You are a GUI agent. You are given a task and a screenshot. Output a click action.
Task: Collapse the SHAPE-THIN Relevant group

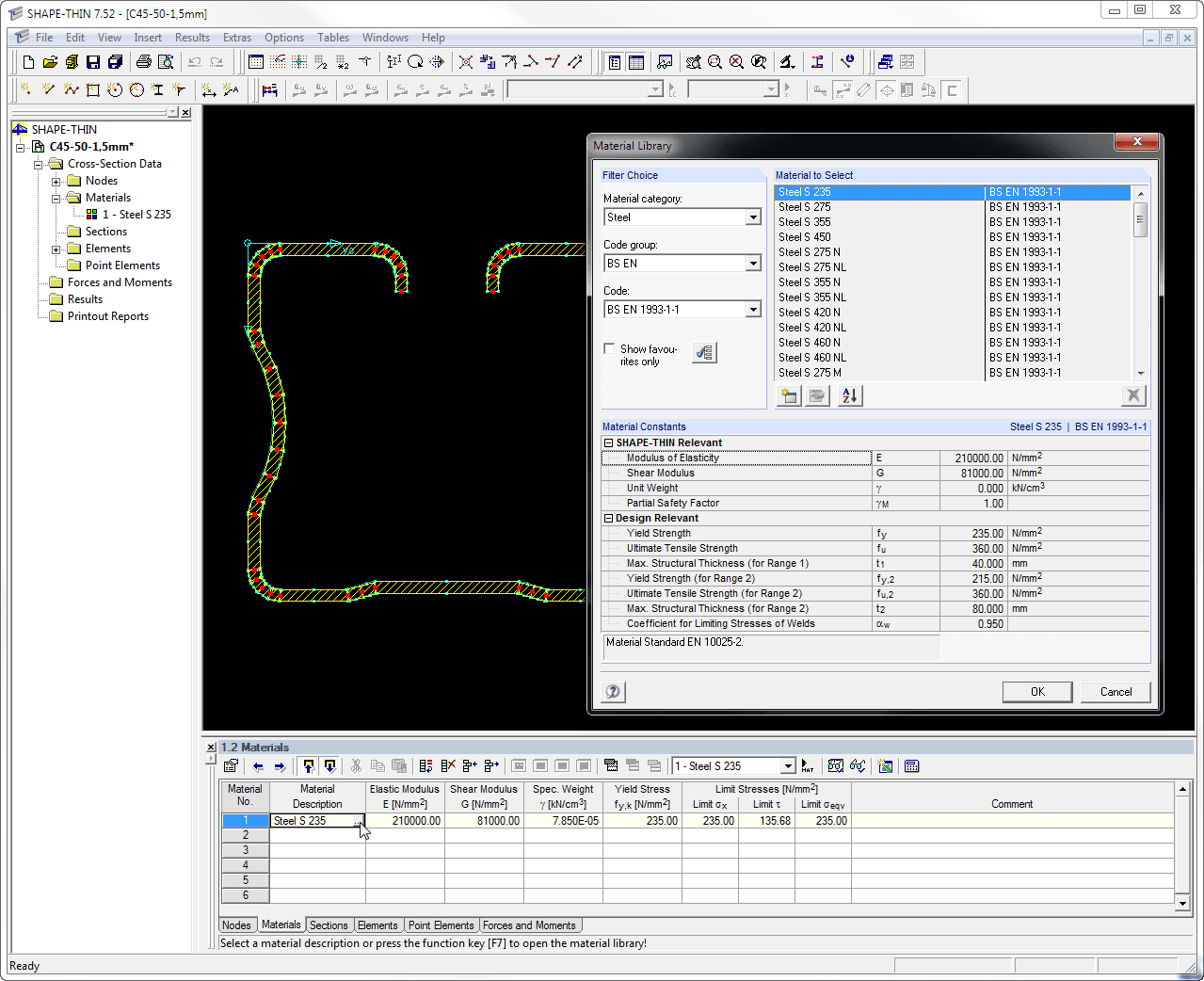608,442
